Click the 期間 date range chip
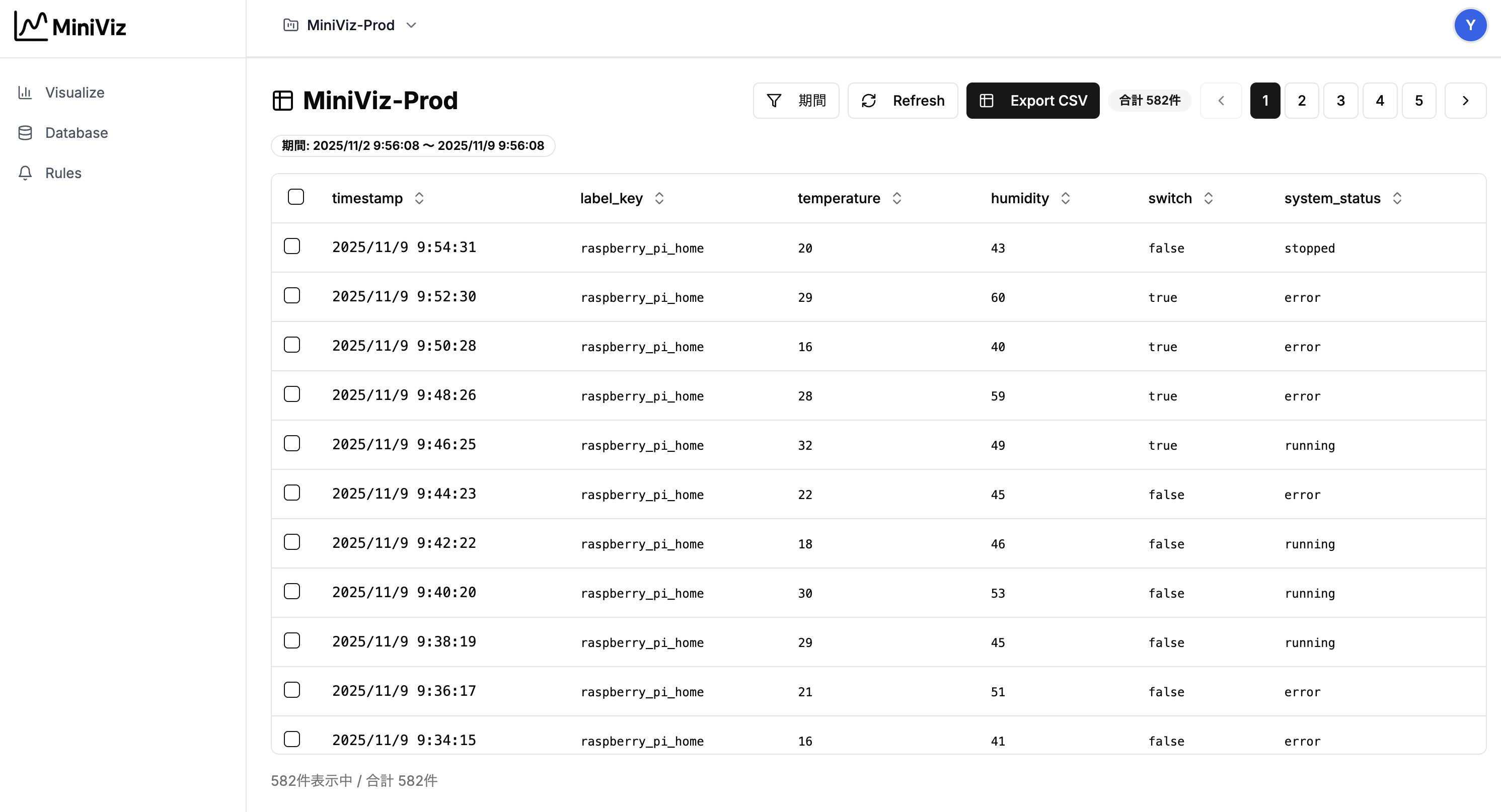 (413, 145)
